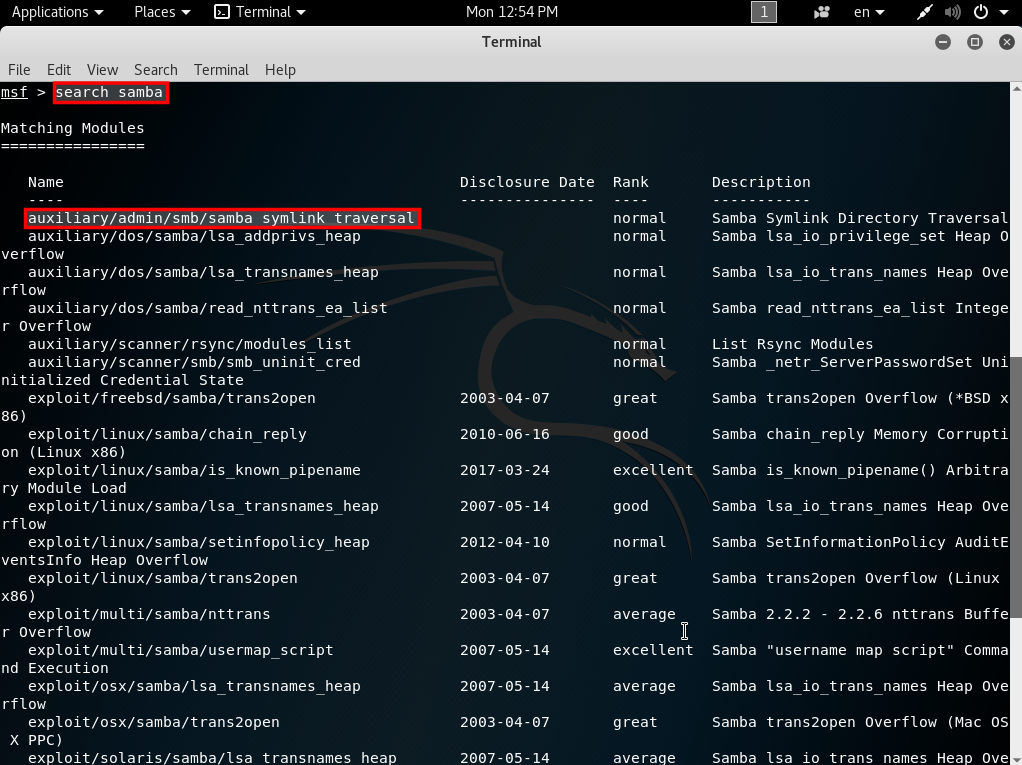Open the wired network connection icon
This screenshot has height=765, width=1022.
click(x=925, y=12)
